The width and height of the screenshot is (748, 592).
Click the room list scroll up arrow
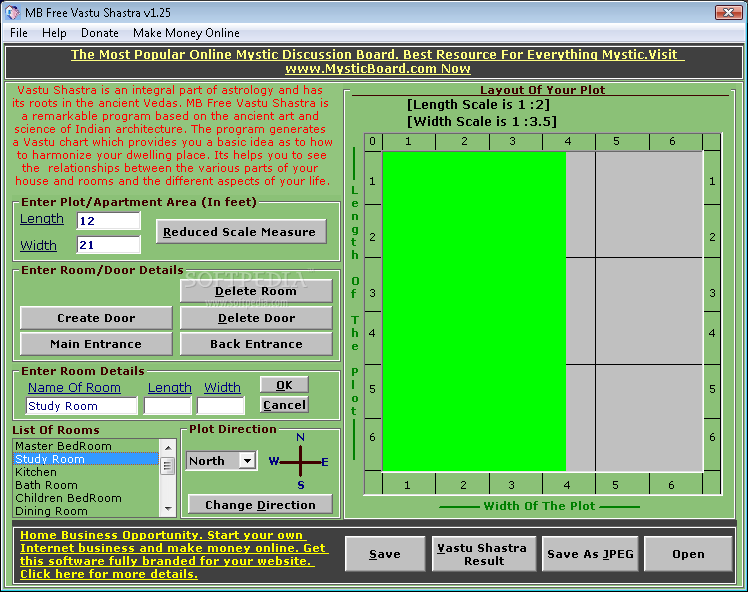(168, 447)
